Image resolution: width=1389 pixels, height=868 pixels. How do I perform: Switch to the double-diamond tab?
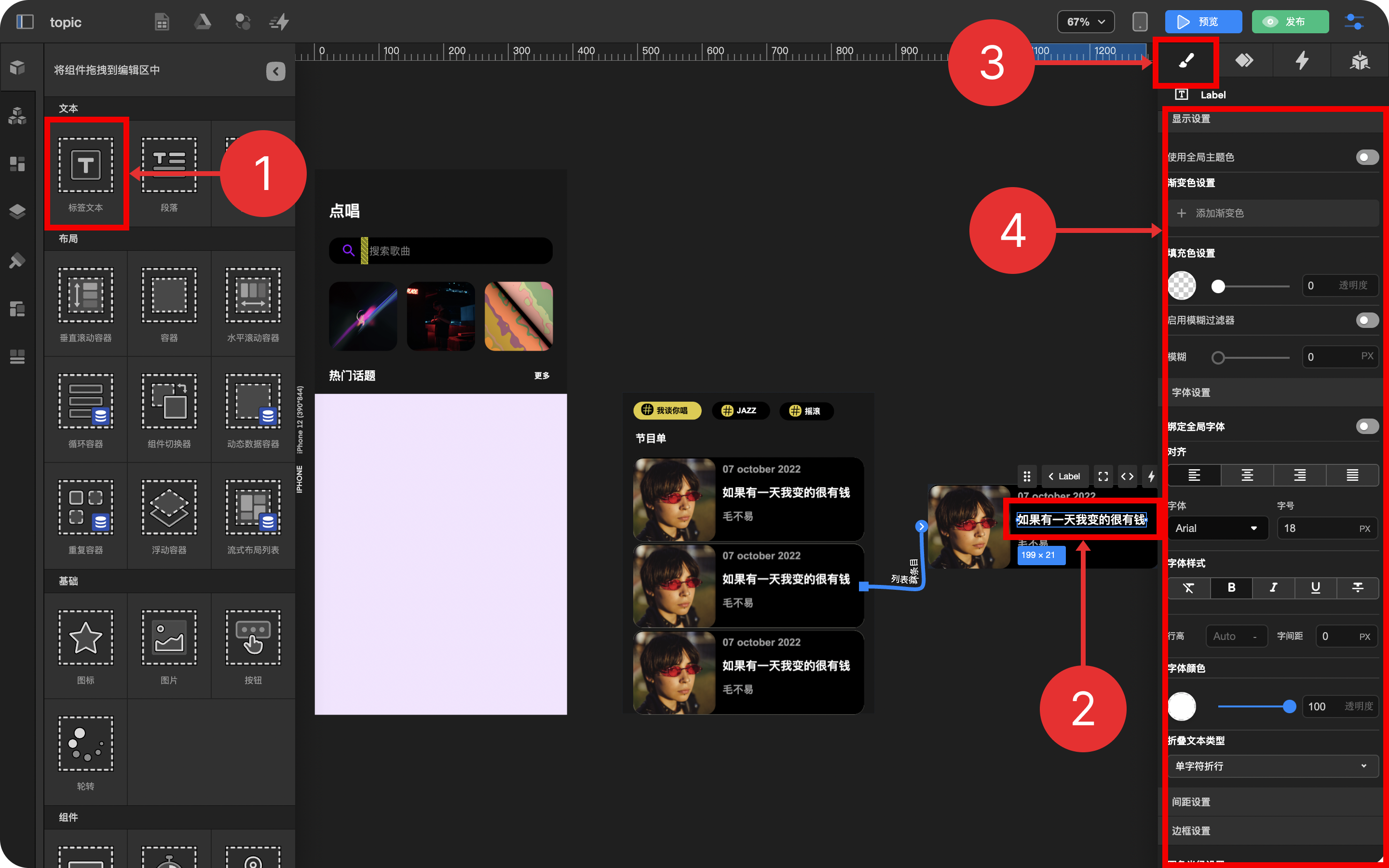[1244, 60]
